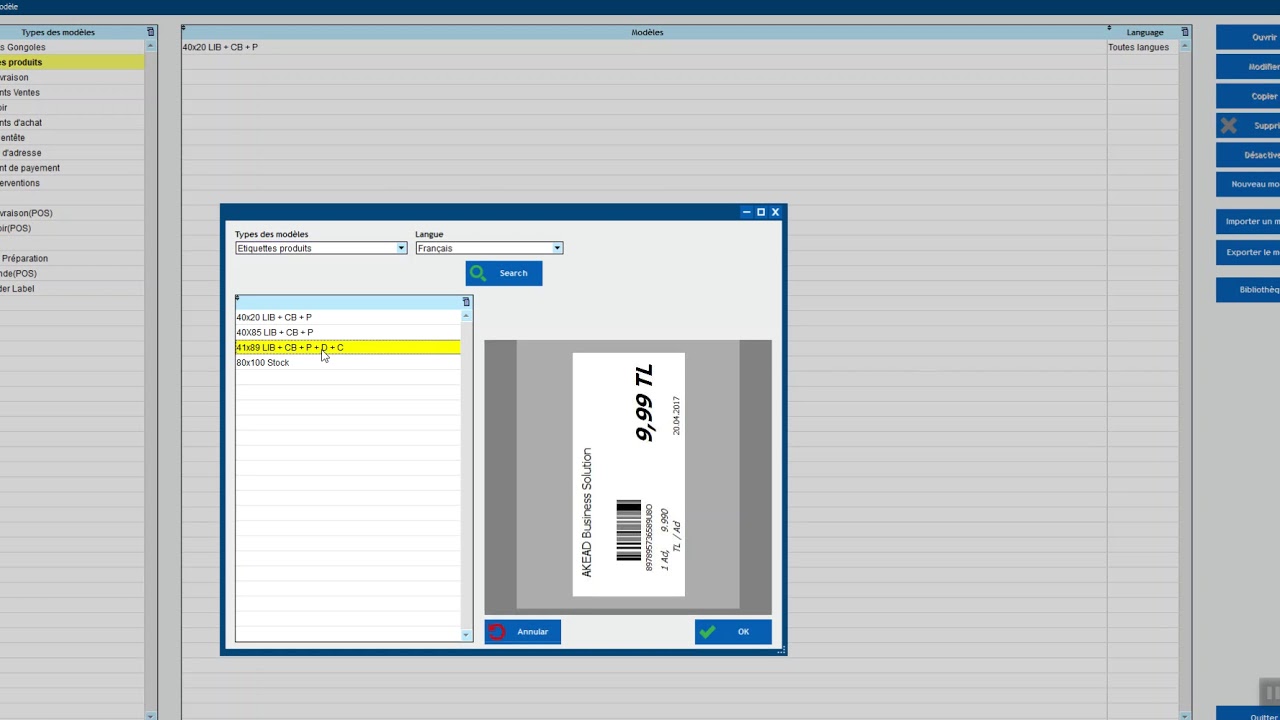
Task: Minimize the model selection dialog
Action: [746, 212]
